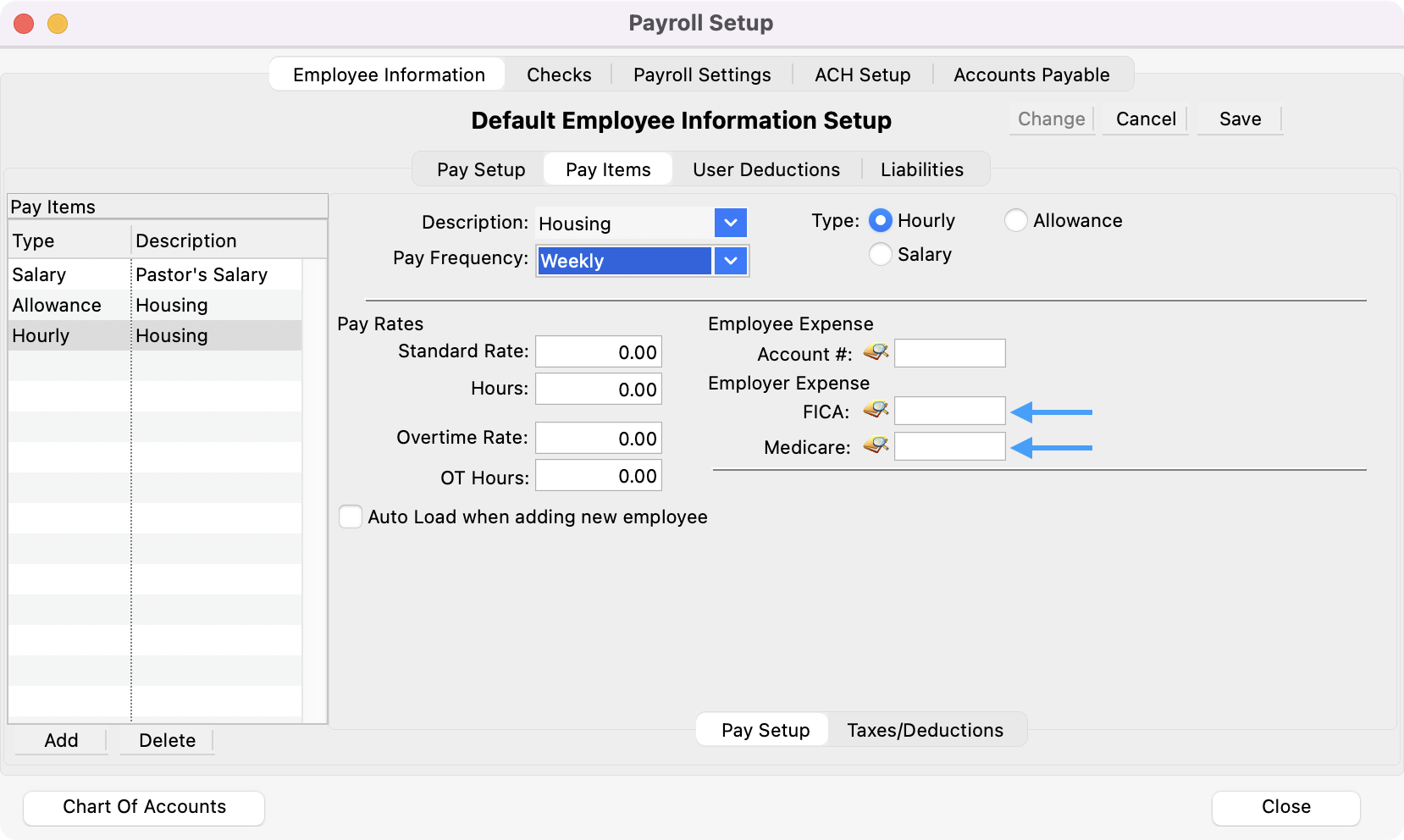The width and height of the screenshot is (1404, 840).
Task: Open the Pay Frequency dropdown arrow
Action: 730,261
